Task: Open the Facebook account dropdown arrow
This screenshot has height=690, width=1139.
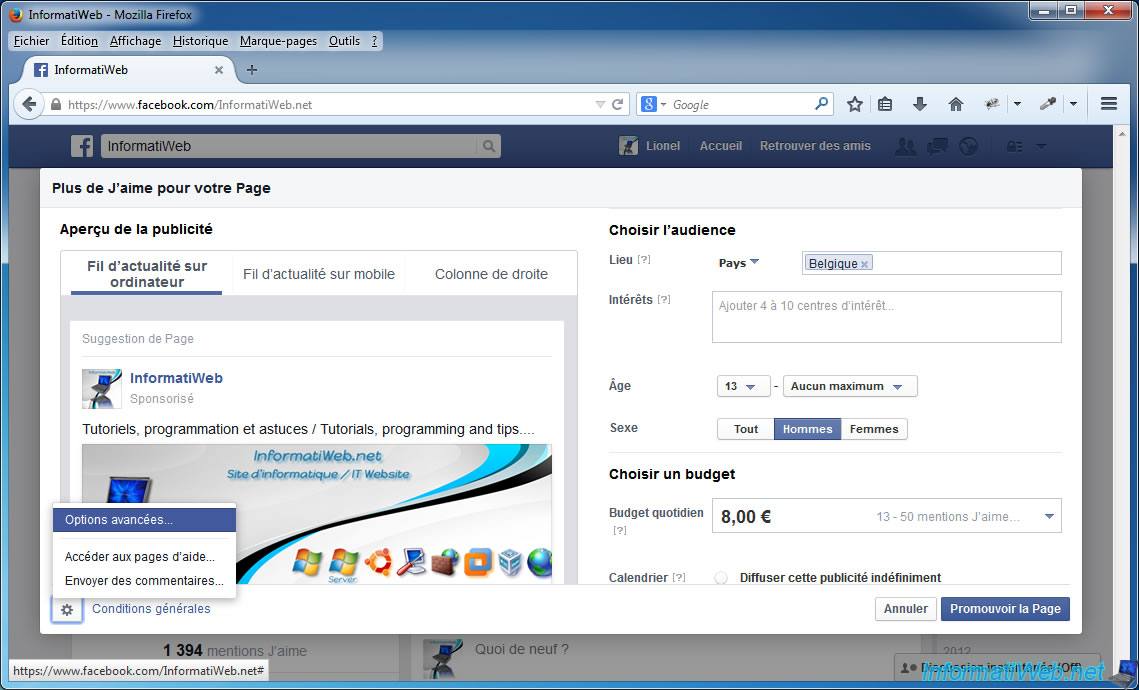Action: click(1042, 146)
